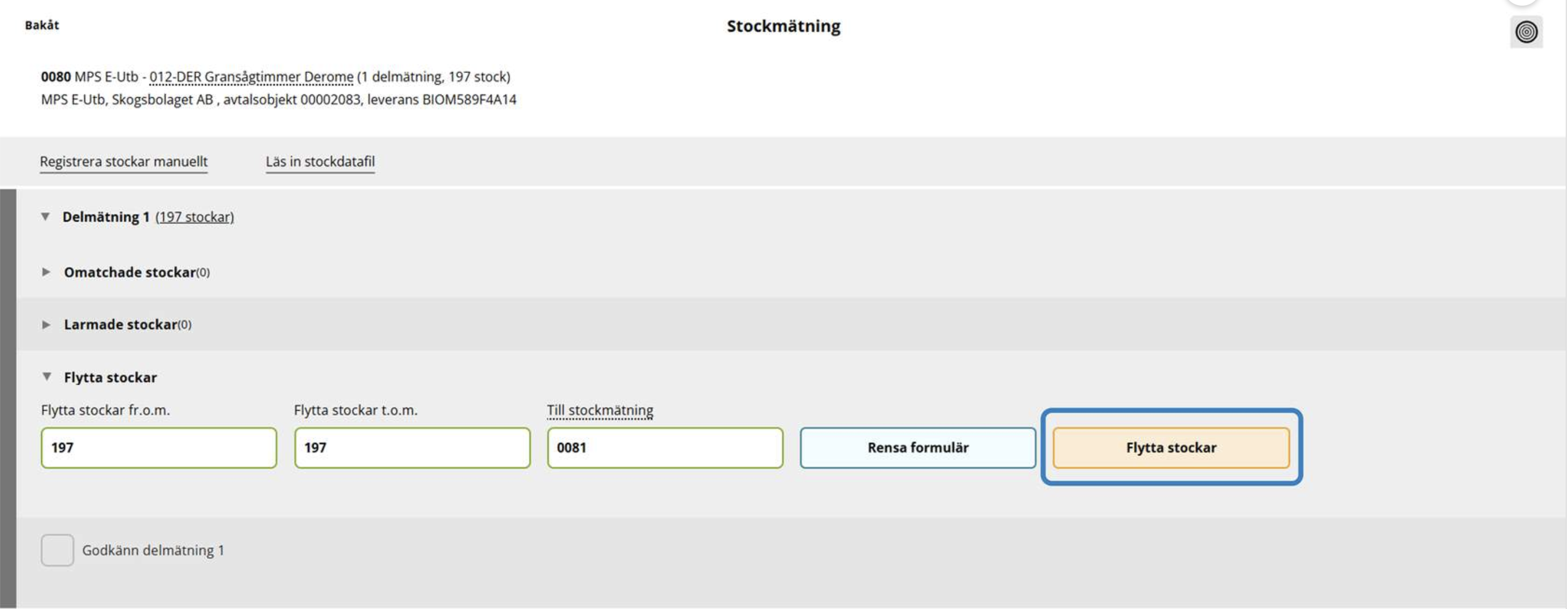Click the Rensa formulär button
This screenshot has height=609, width=1568.
pyautogui.click(x=918, y=448)
